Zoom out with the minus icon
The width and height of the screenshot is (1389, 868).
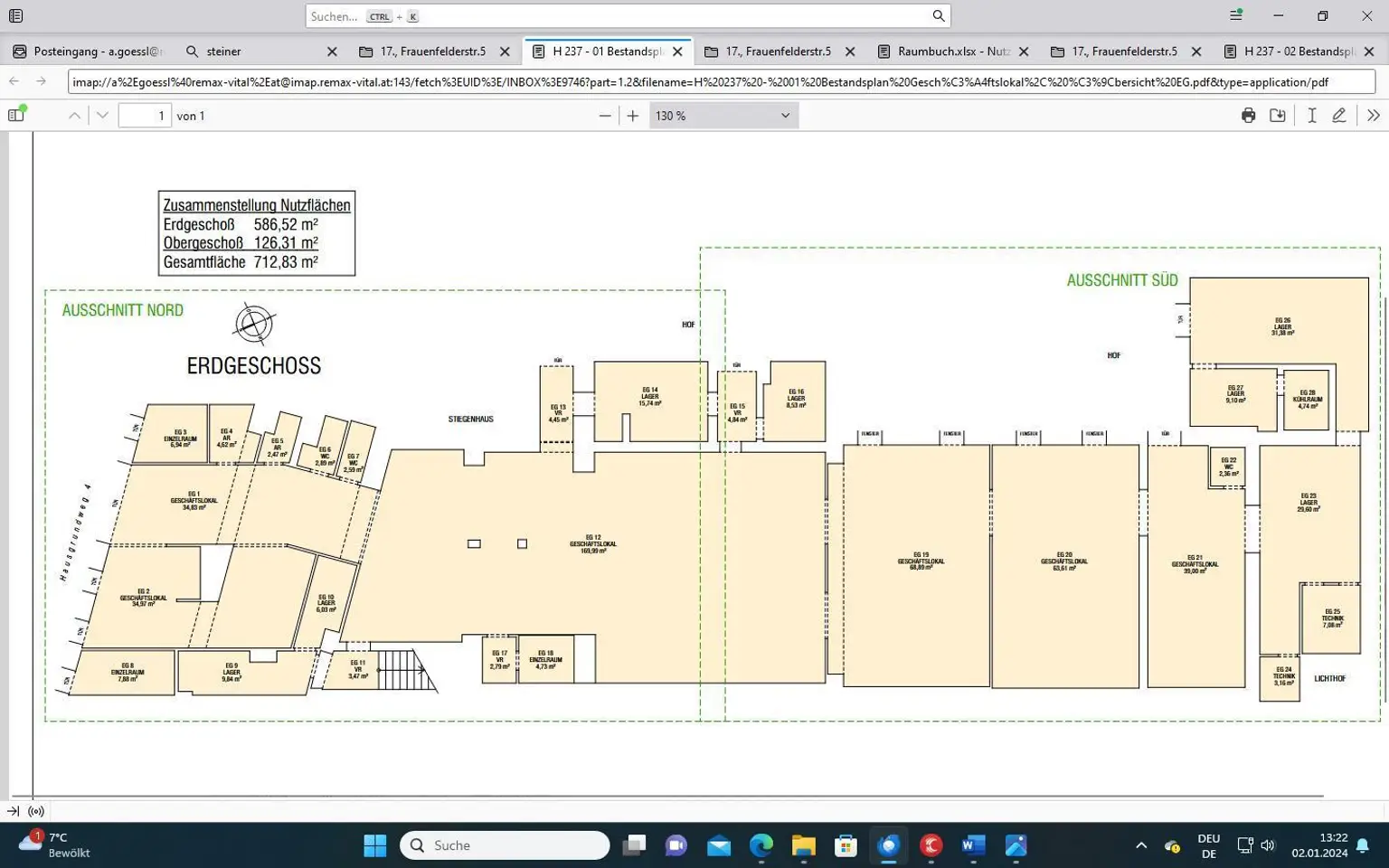605,116
